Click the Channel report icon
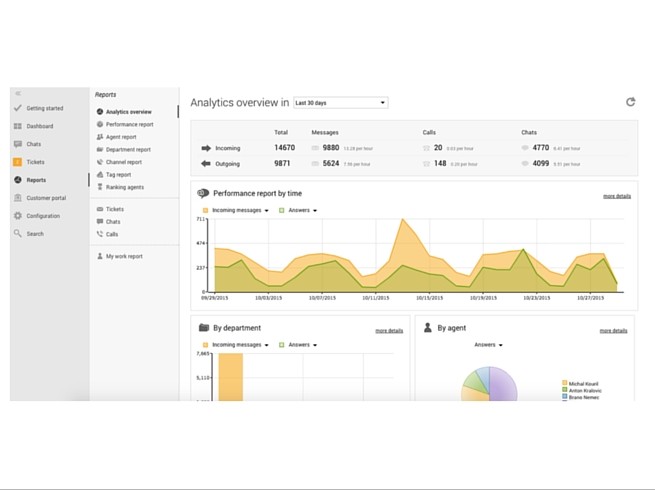The width and height of the screenshot is (655, 490). tap(100, 162)
